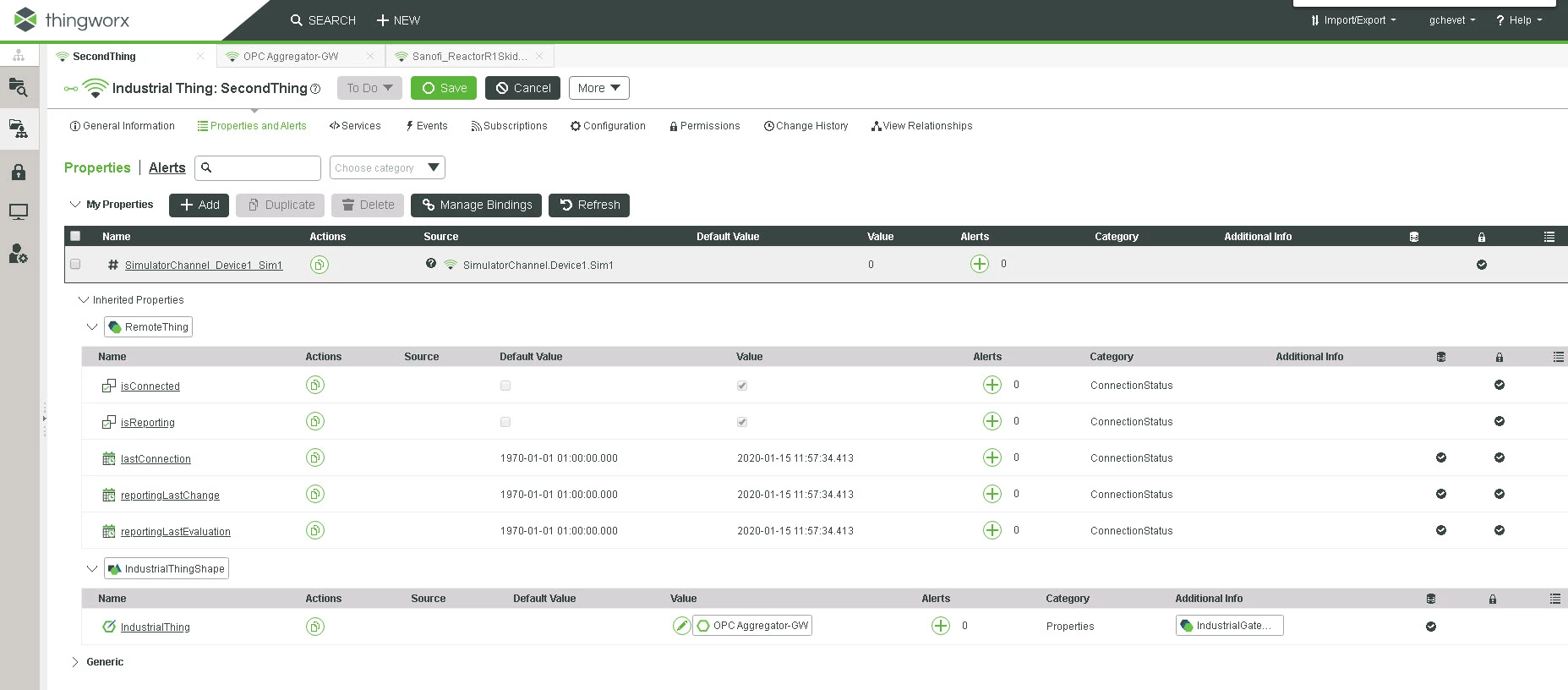
Task: Expand the Generic section
Action: point(75,662)
